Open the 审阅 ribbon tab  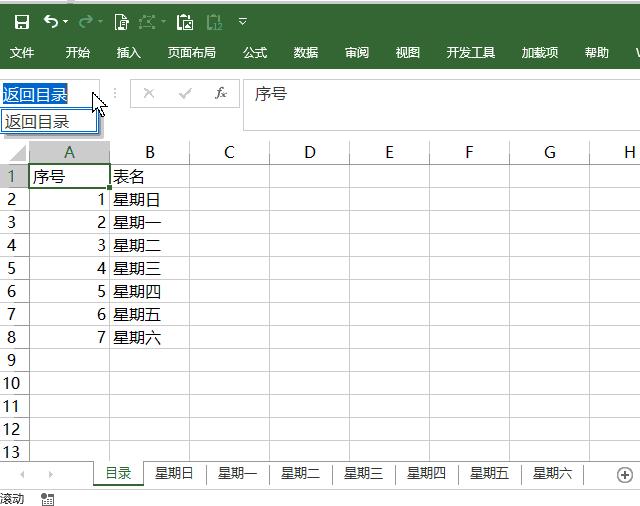357,52
